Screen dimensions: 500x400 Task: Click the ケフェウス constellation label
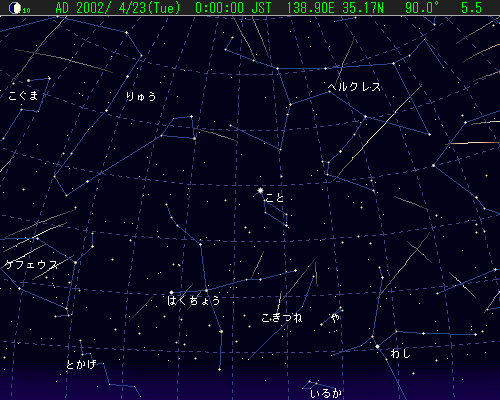coord(31,265)
